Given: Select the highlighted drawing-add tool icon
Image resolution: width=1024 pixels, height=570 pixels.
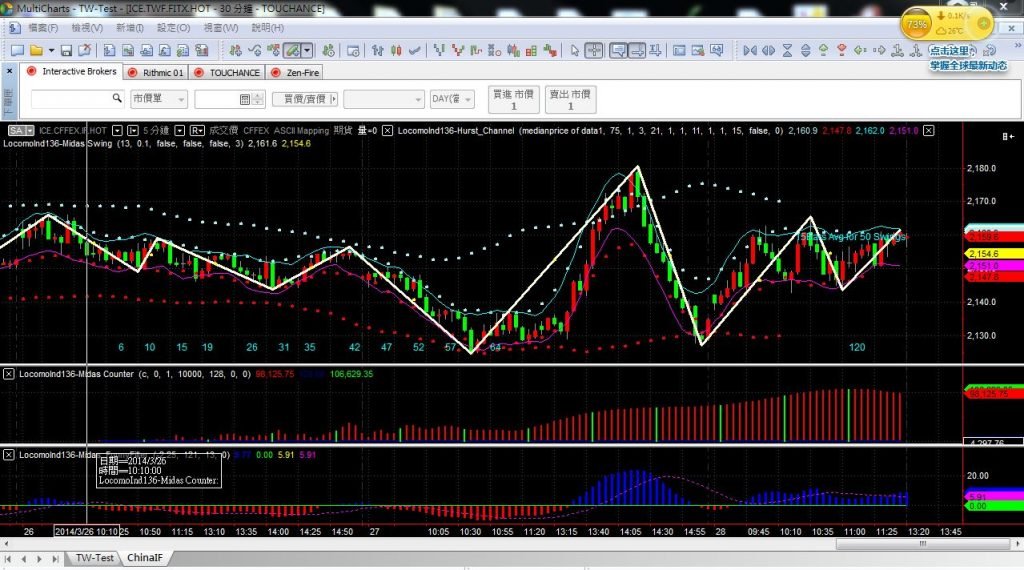Looking at the screenshot, I should [292, 50].
